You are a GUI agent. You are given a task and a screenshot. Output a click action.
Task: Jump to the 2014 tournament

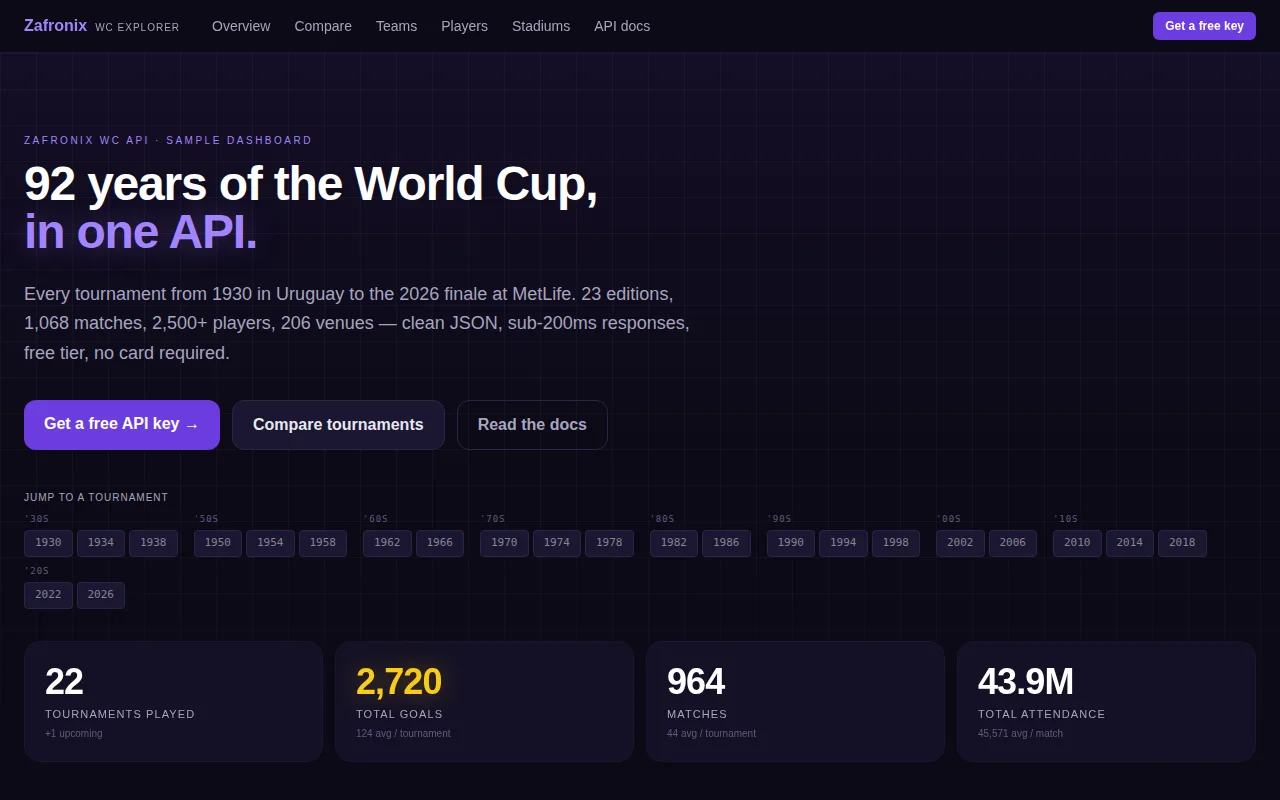click(1130, 543)
